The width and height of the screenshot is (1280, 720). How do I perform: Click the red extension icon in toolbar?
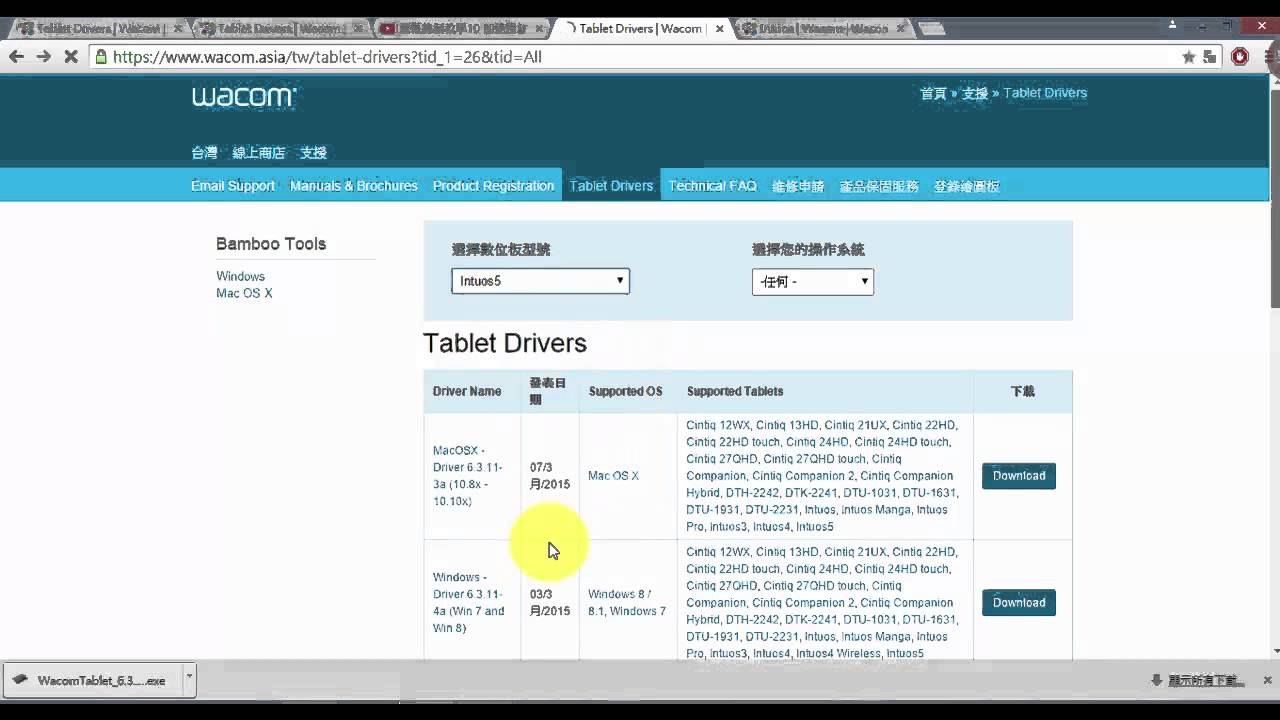1240,57
